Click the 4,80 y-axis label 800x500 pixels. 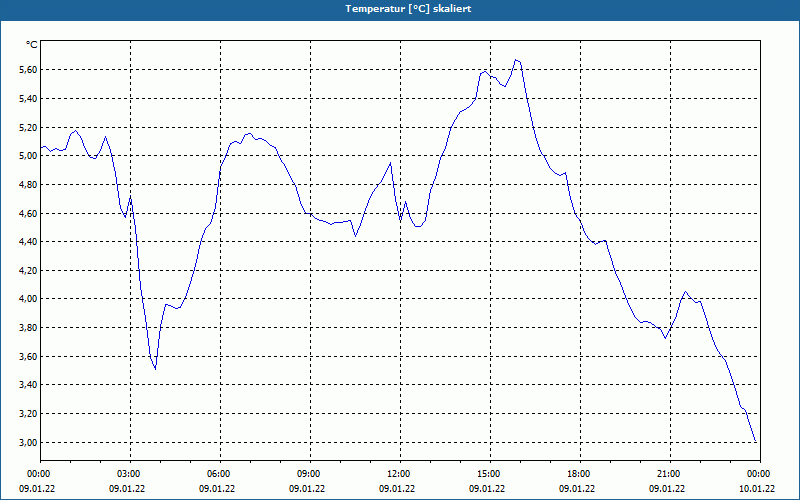(x=28, y=184)
